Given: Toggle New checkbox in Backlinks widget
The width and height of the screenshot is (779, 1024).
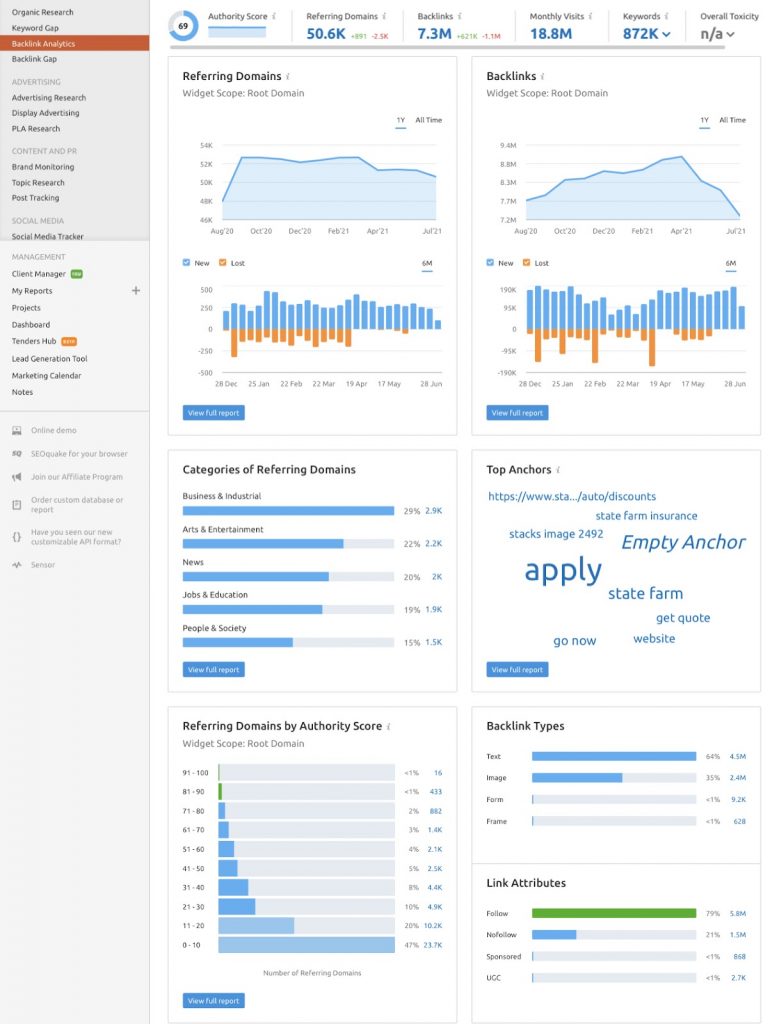Looking at the screenshot, I should tap(490, 263).
